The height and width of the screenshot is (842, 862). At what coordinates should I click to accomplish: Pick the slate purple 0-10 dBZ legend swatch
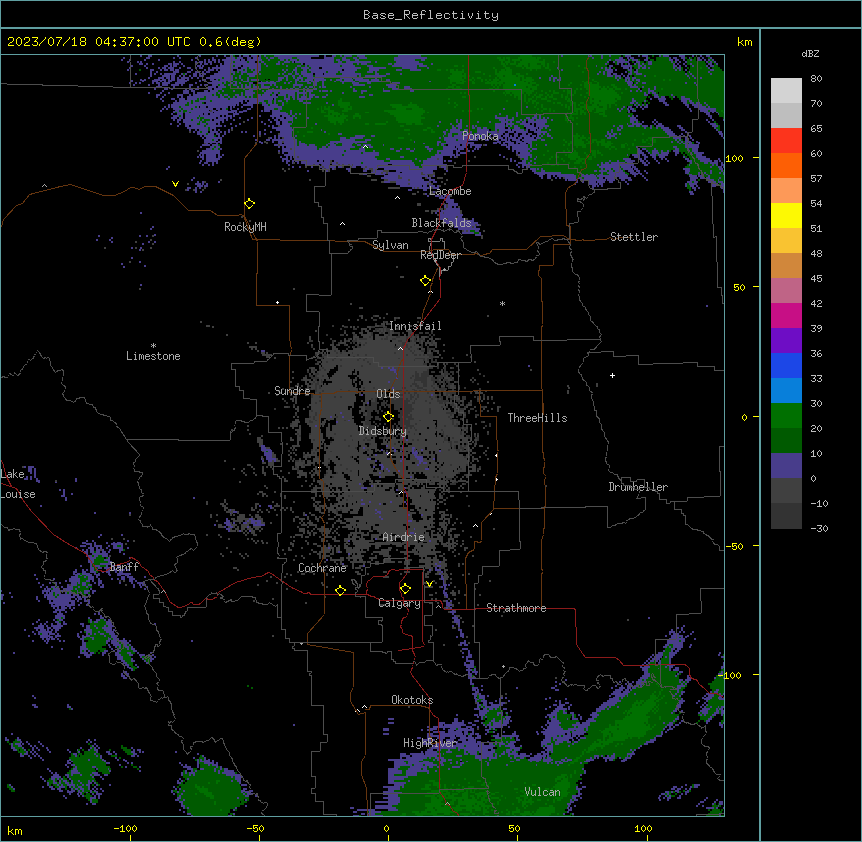click(x=786, y=466)
